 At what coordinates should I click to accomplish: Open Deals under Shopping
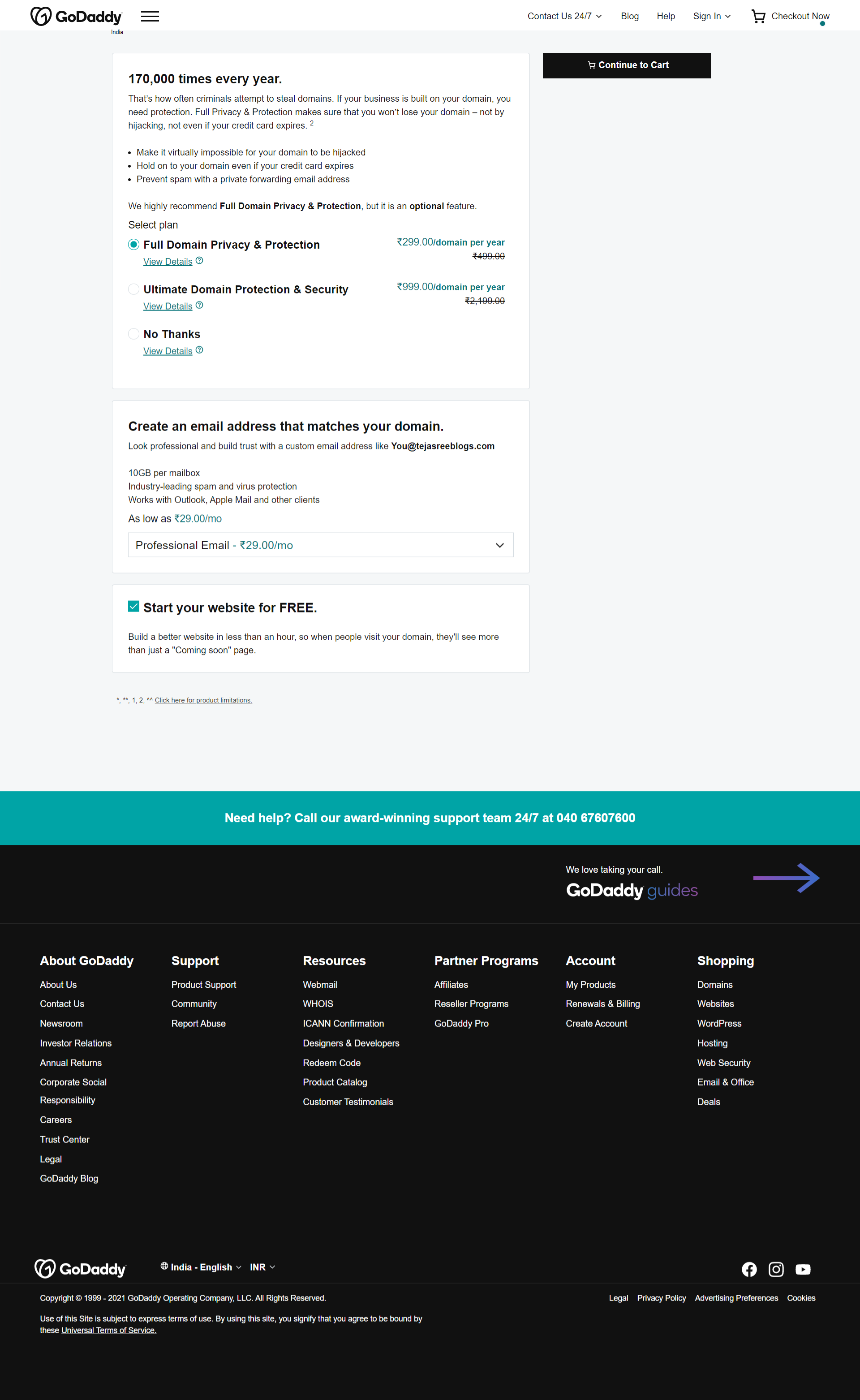709,1102
